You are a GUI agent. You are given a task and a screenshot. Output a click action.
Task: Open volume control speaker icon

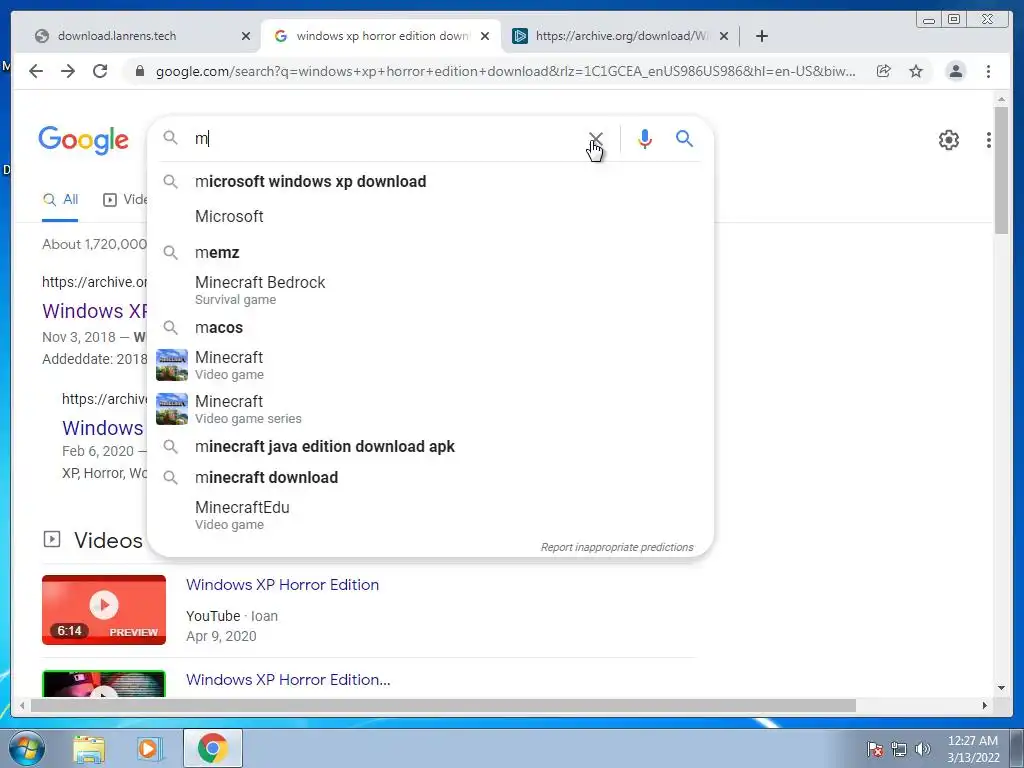(923, 749)
